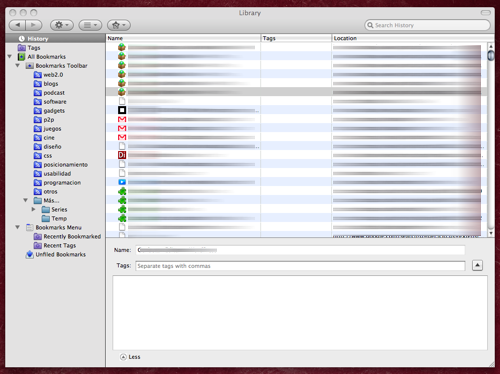Open the blogs folder icon

pyautogui.click(x=38, y=84)
